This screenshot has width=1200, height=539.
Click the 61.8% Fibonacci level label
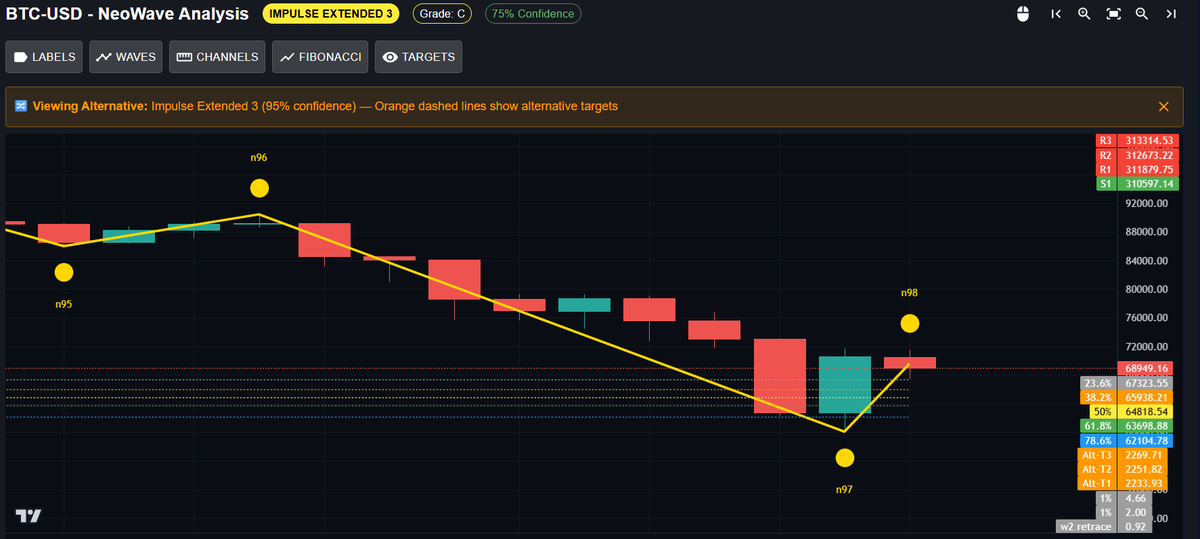pyautogui.click(x=1128, y=426)
